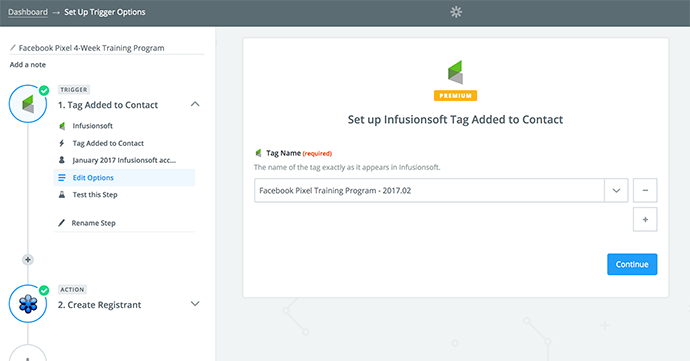Click the small Infusionsoft logo in the step list
The image size is (690, 361).
[x=62, y=126]
